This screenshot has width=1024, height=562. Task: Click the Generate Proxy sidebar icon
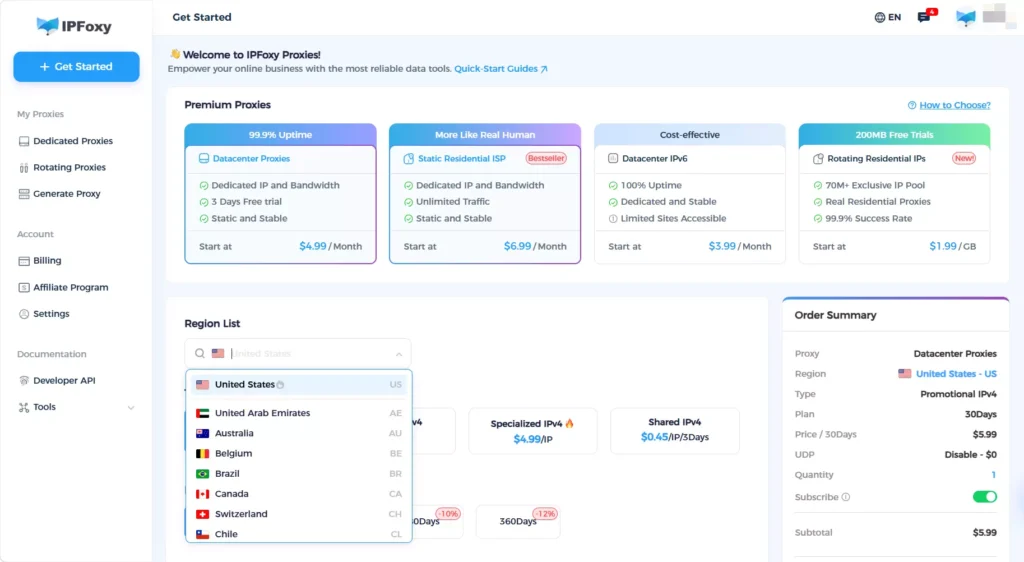click(x=24, y=194)
